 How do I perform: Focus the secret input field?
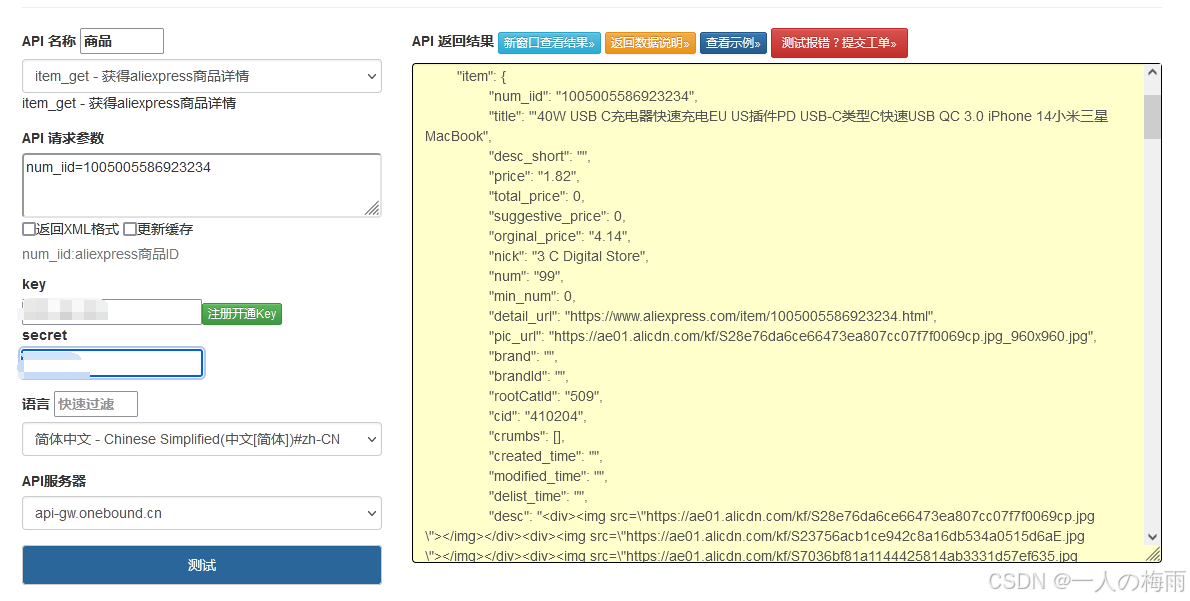[112, 363]
